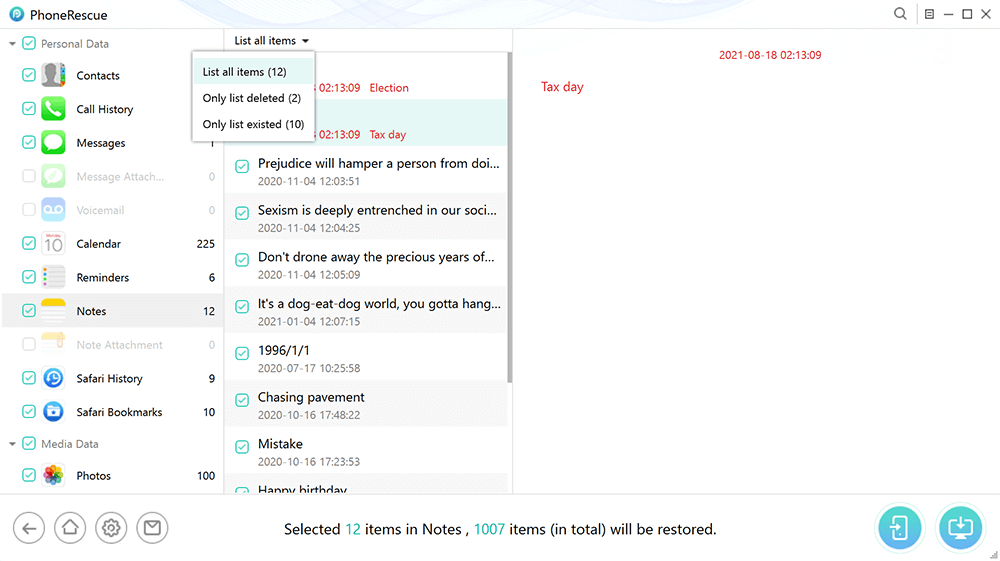
Task: Click the Safari History icon
Action: pyautogui.click(x=53, y=378)
